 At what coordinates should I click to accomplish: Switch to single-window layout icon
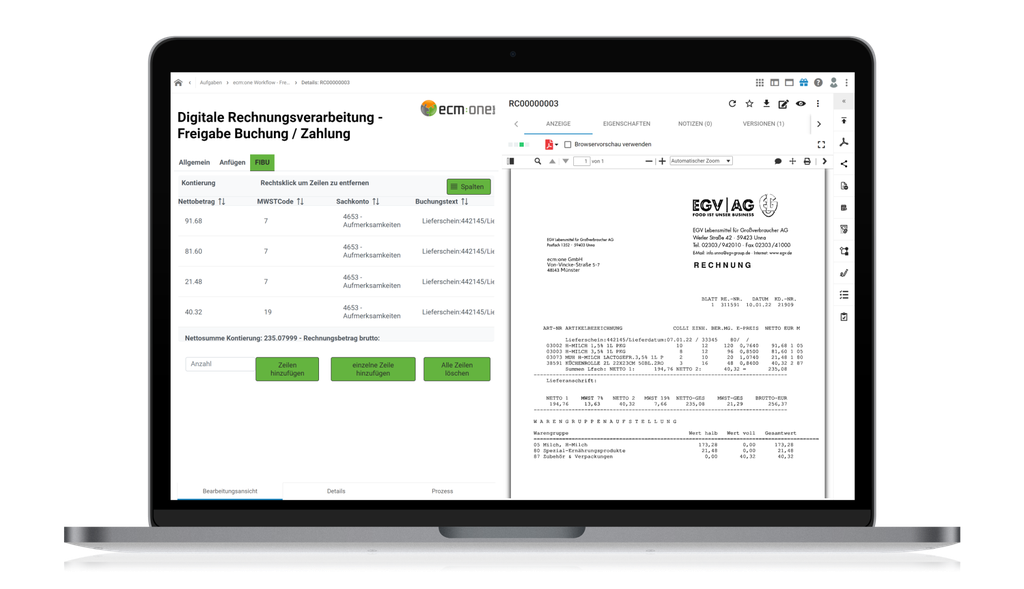click(789, 83)
